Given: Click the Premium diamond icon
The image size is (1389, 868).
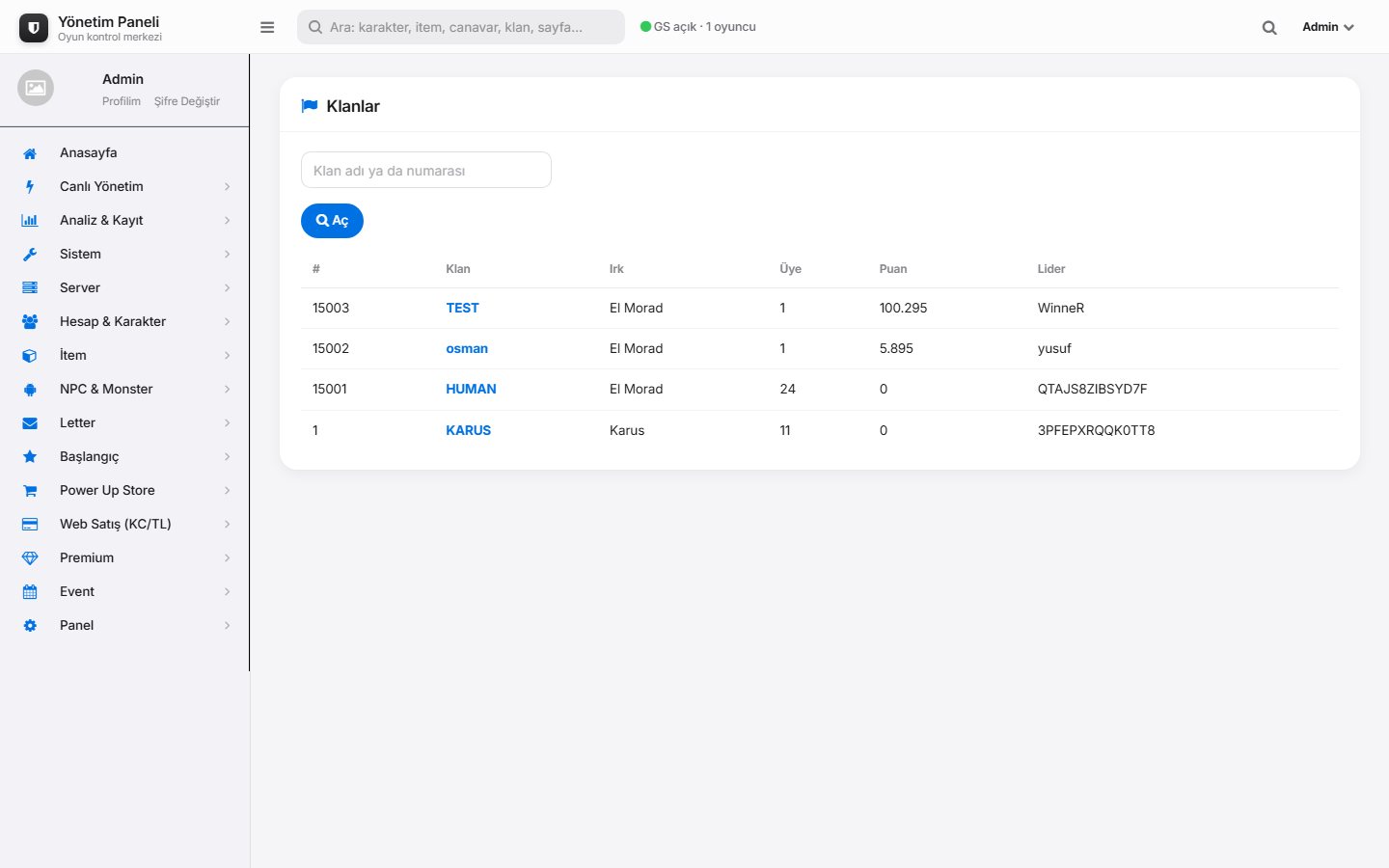Looking at the screenshot, I should coord(30,558).
